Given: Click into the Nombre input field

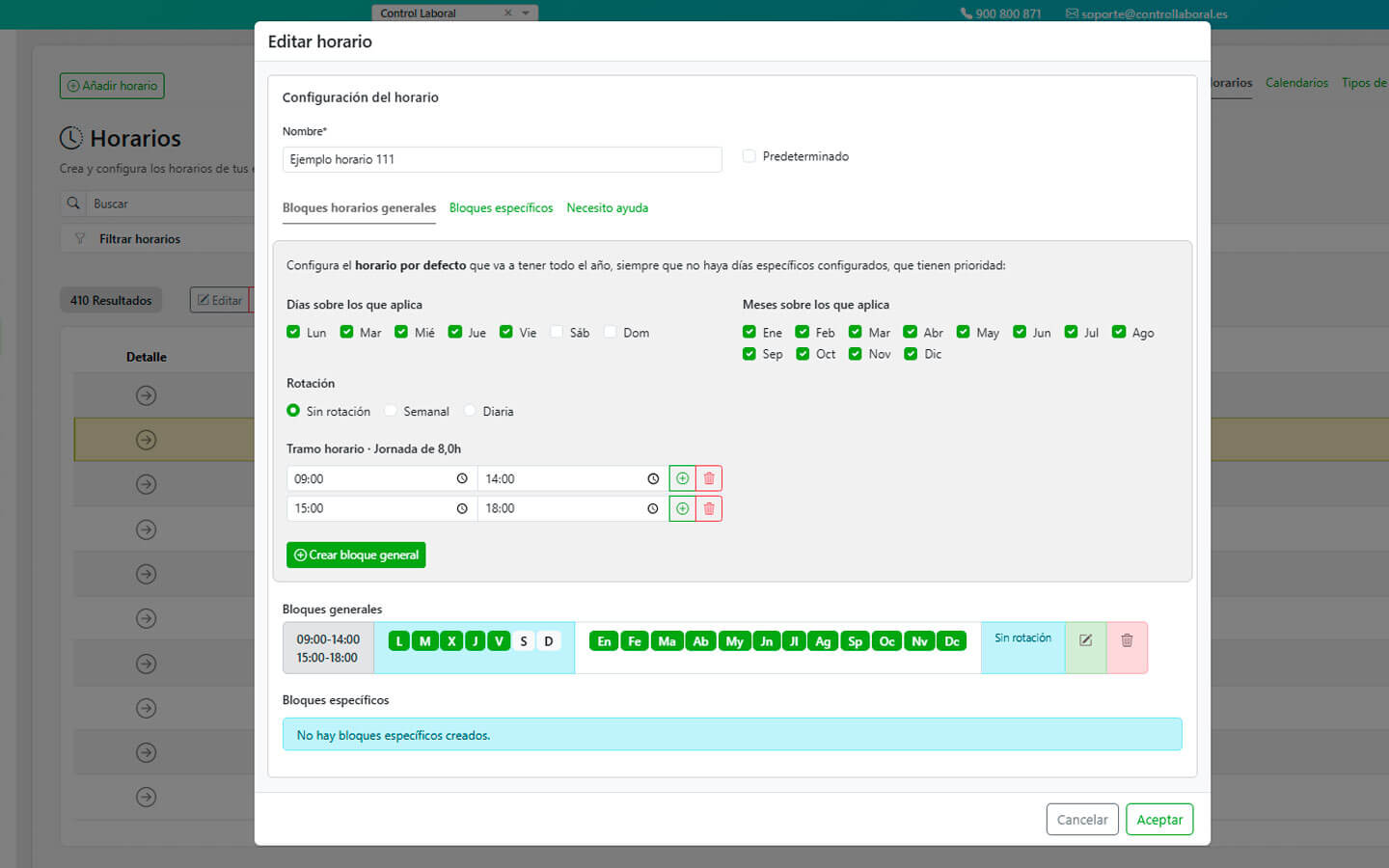Looking at the screenshot, I should click(x=502, y=160).
